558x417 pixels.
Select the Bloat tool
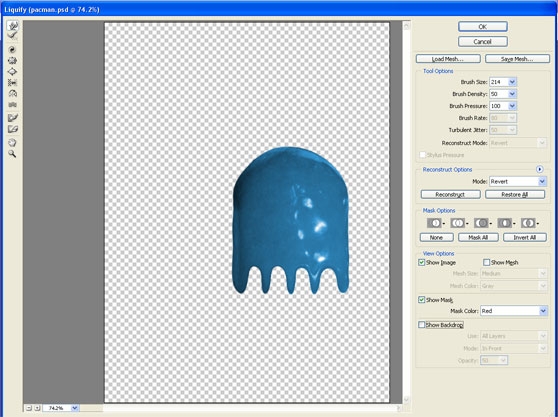pyautogui.click(x=12, y=72)
